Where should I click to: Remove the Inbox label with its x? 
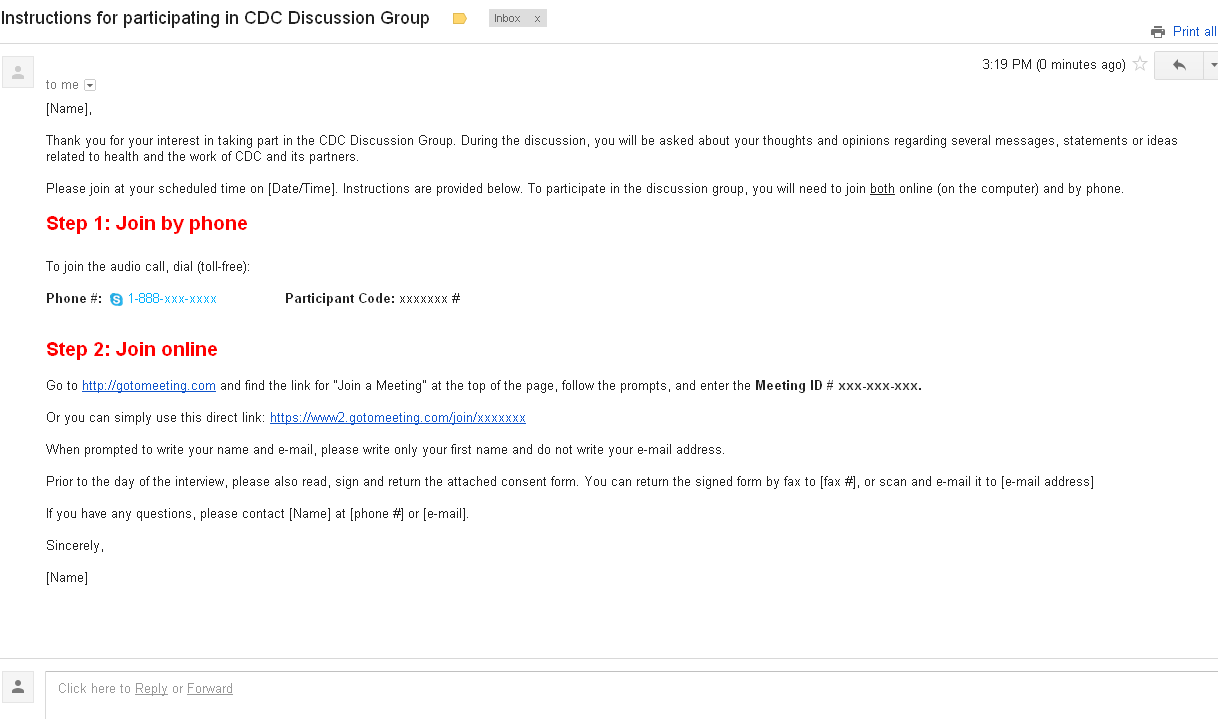coord(537,19)
